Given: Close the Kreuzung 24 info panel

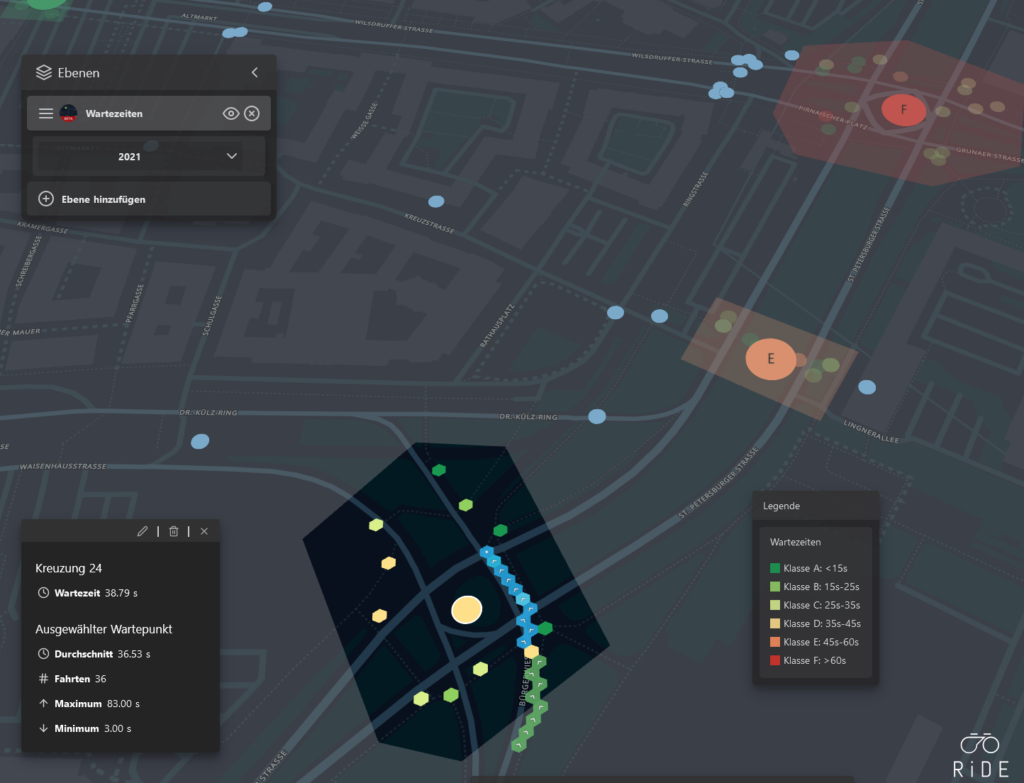Looking at the screenshot, I should point(204,532).
